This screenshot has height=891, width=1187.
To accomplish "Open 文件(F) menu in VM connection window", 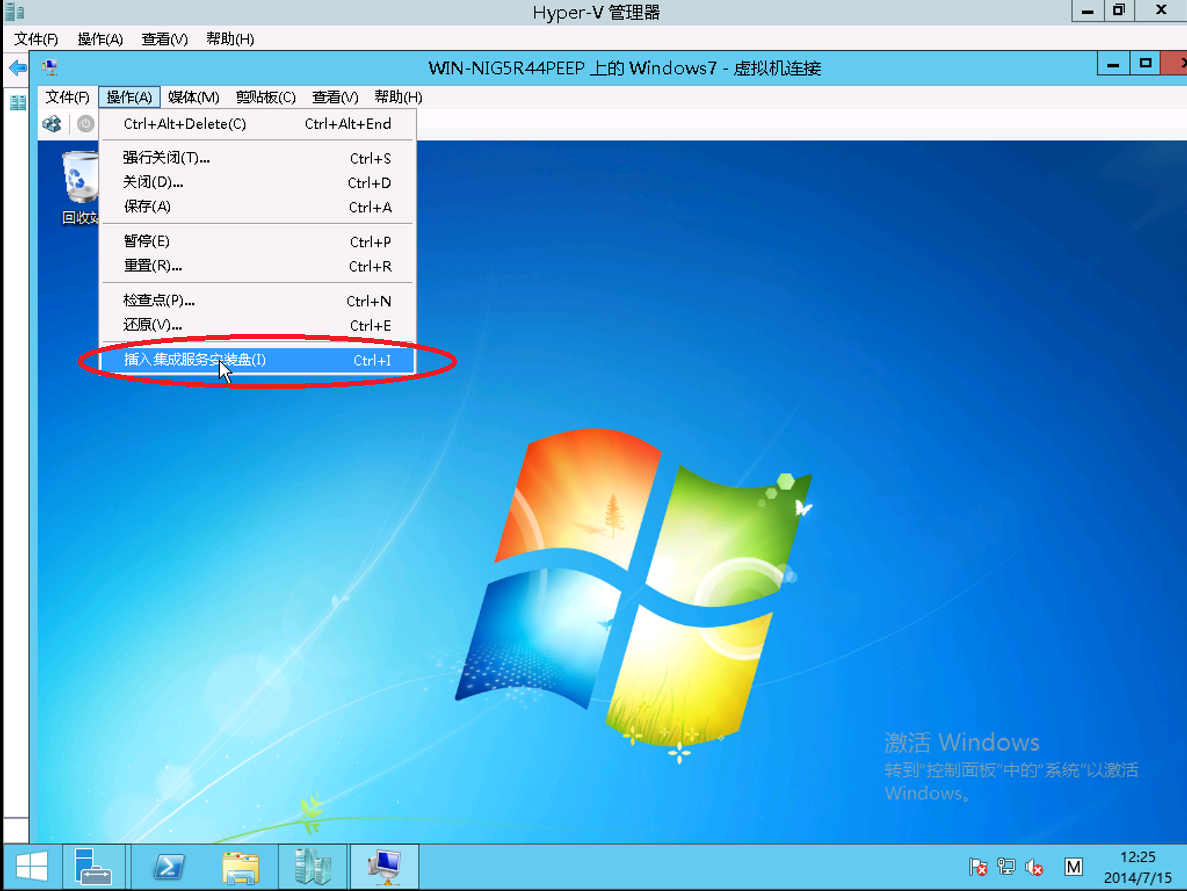I will point(67,97).
